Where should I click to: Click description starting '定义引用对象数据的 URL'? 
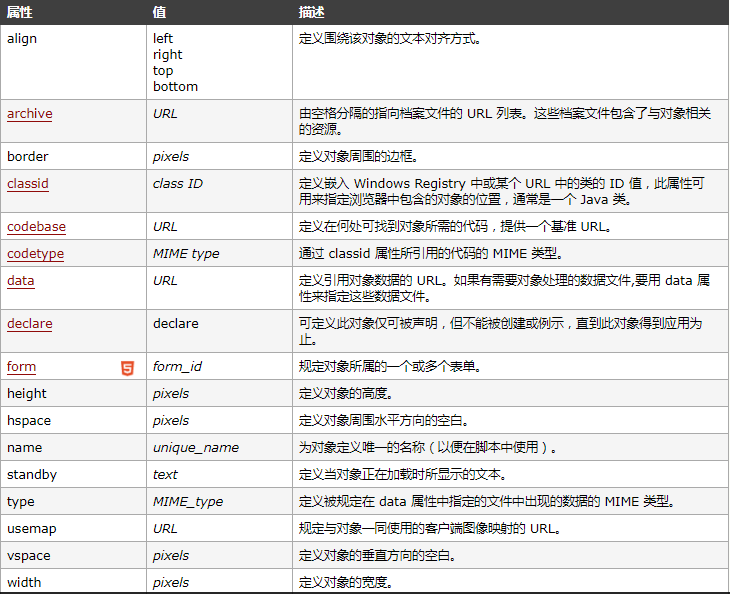pos(504,288)
